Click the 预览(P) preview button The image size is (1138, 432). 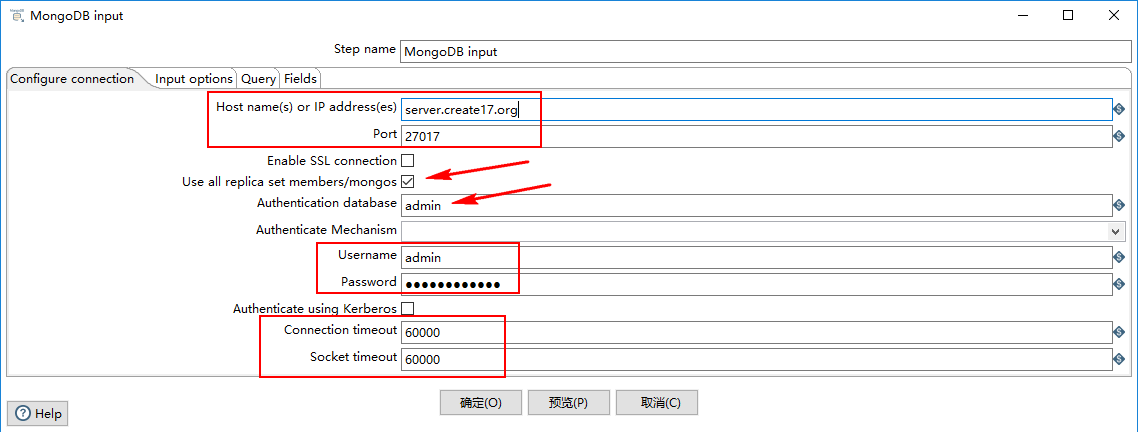(569, 403)
